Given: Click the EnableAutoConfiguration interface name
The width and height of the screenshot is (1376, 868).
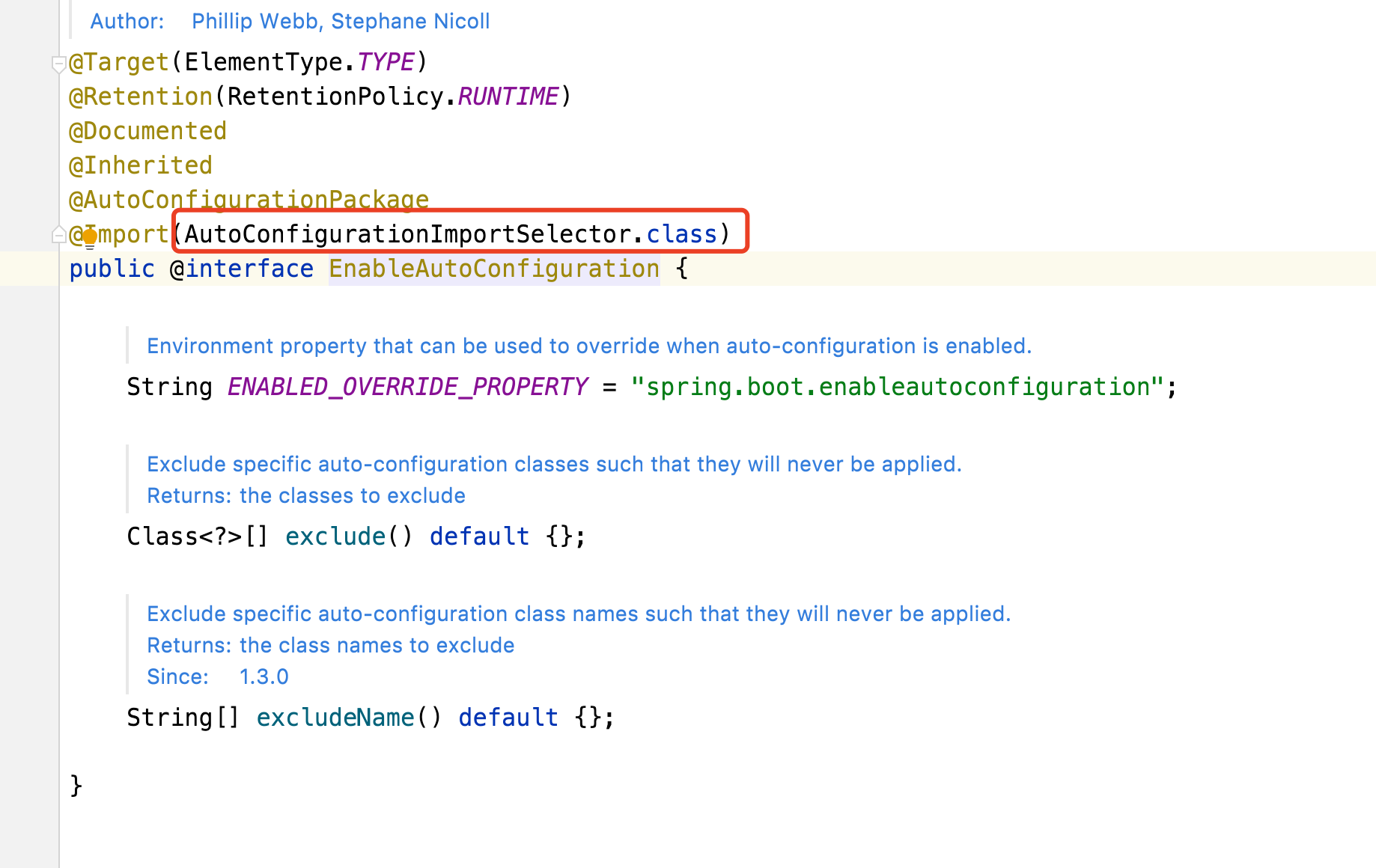Looking at the screenshot, I should 494,269.
